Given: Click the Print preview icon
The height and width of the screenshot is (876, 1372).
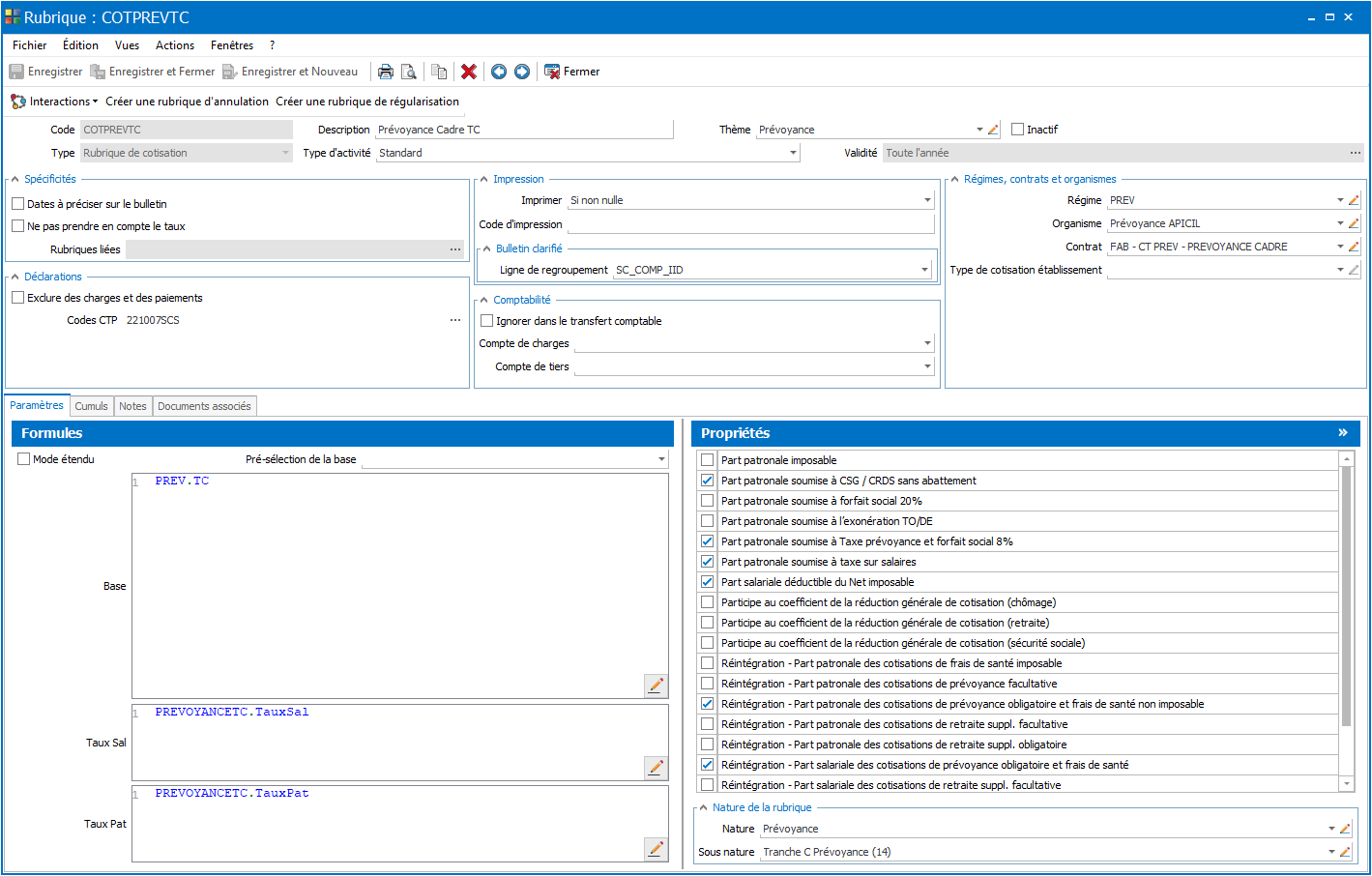Looking at the screenshot, I should click(x=409, y=72).
